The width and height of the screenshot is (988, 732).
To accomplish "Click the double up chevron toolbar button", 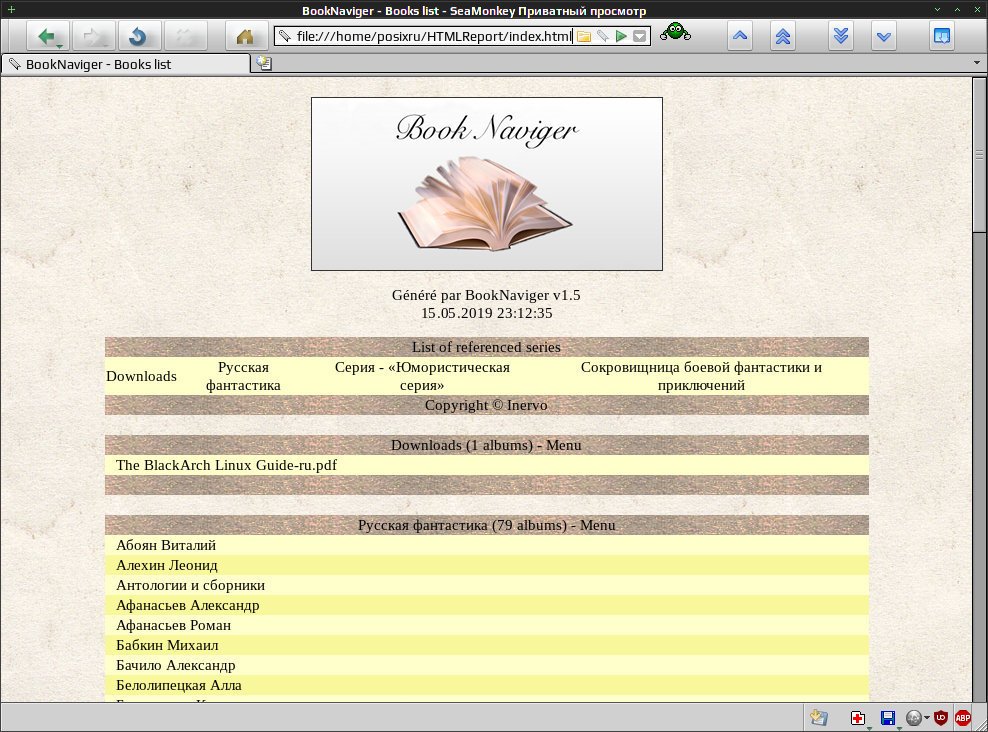I will pos(783,36).
